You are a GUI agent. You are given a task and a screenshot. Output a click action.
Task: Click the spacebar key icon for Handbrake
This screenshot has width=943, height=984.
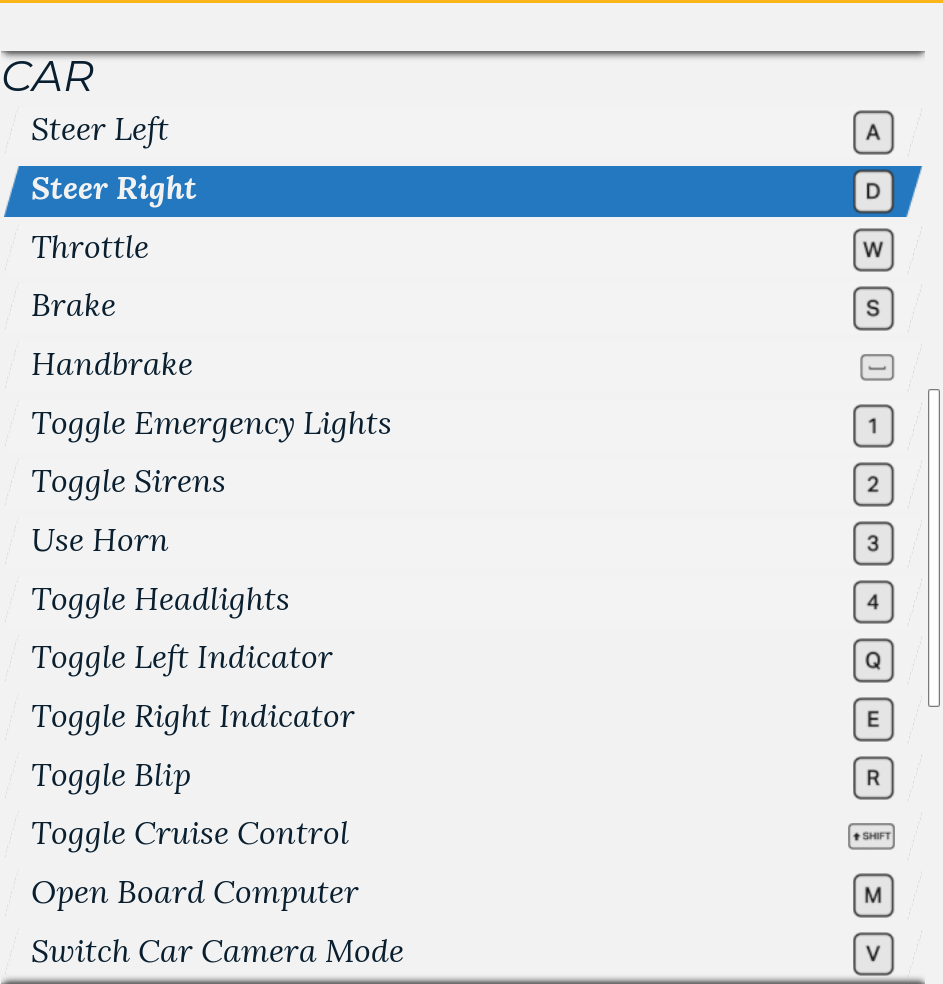point(877,367)
